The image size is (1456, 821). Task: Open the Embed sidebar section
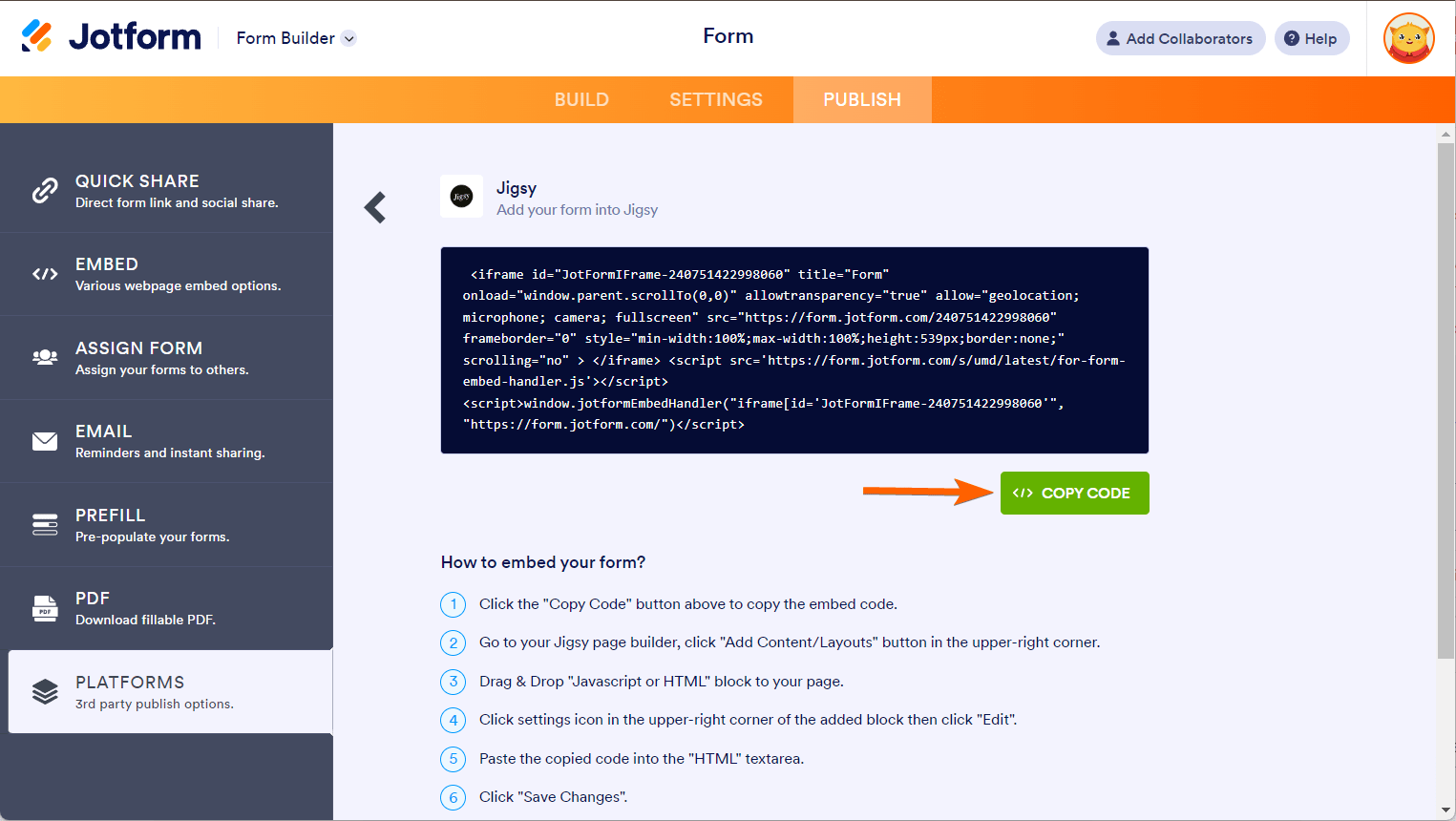(166, 274)
